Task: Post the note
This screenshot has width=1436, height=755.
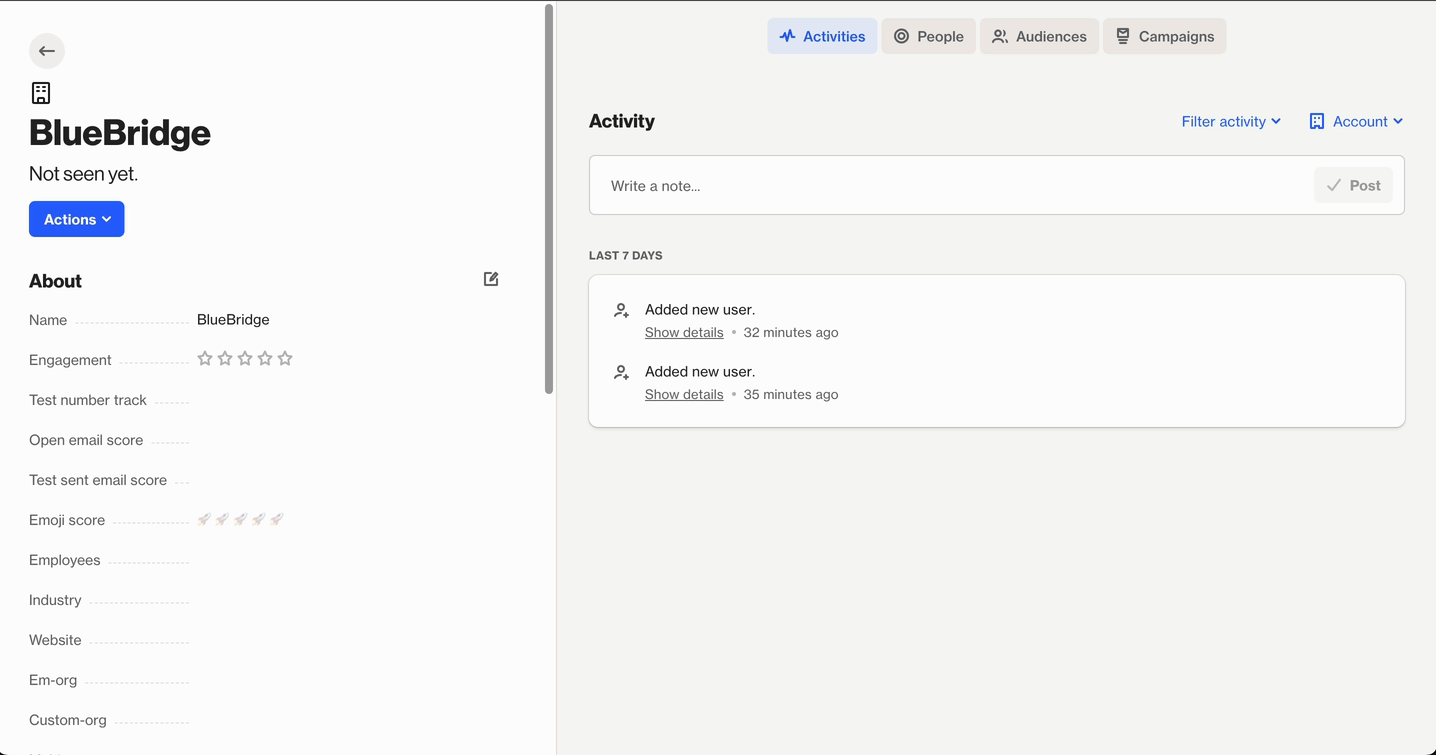Action: [x=1353, y=186]
